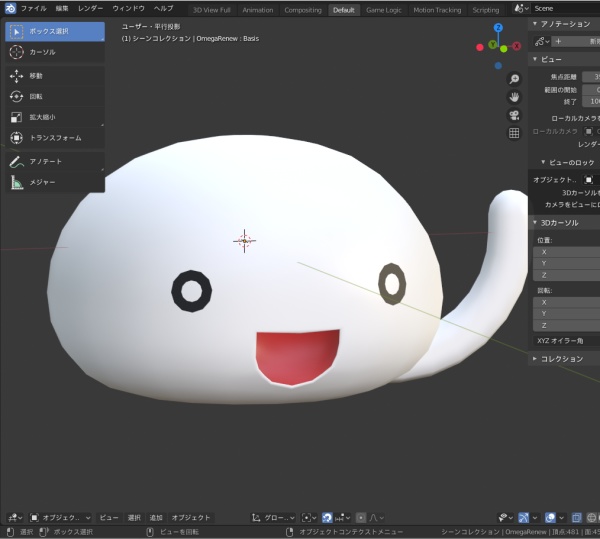
Task: Open the object visibility eye dropdown
Action: (x=505, y=518)
